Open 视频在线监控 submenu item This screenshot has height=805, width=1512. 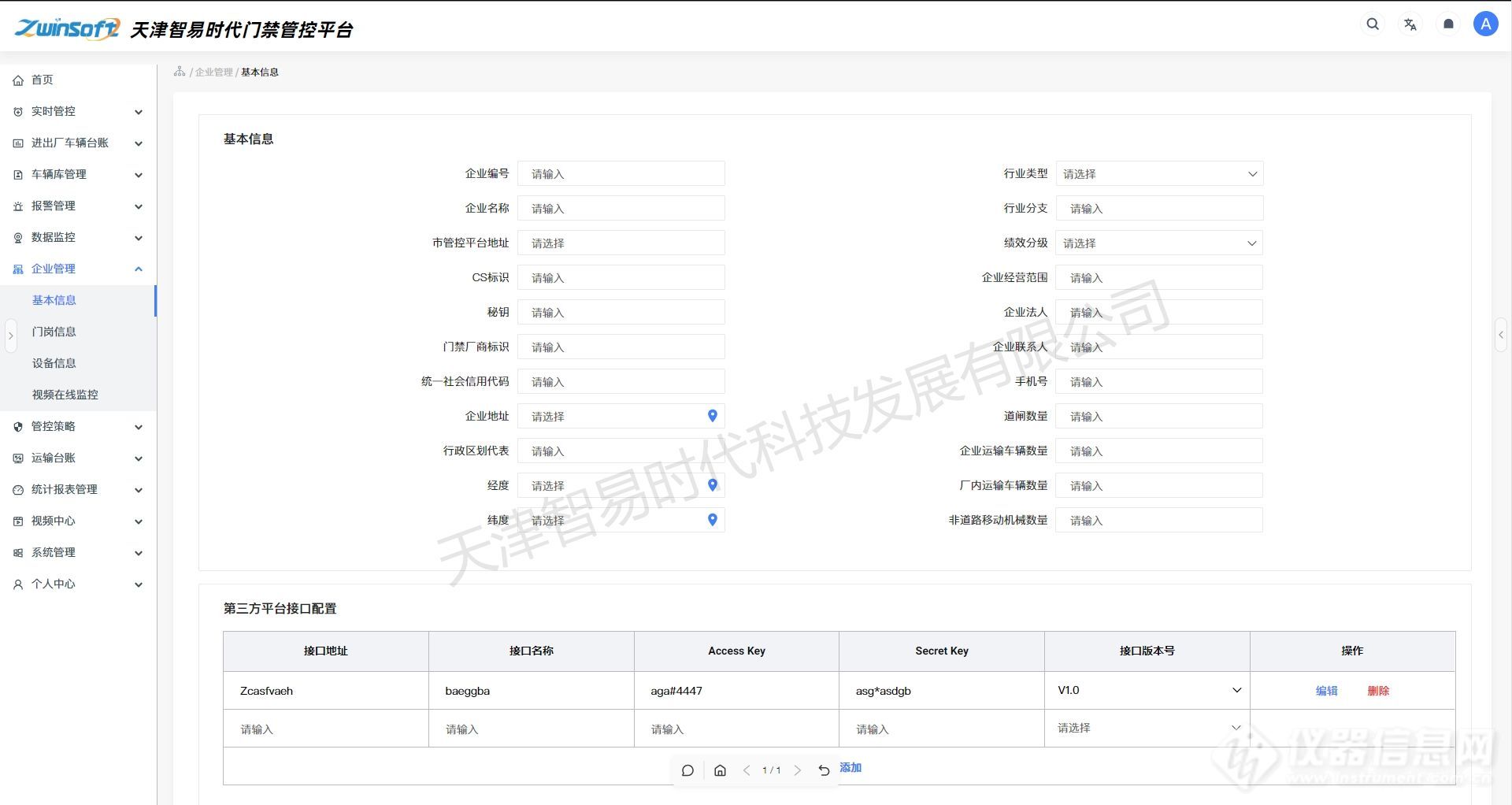(79, 395)
